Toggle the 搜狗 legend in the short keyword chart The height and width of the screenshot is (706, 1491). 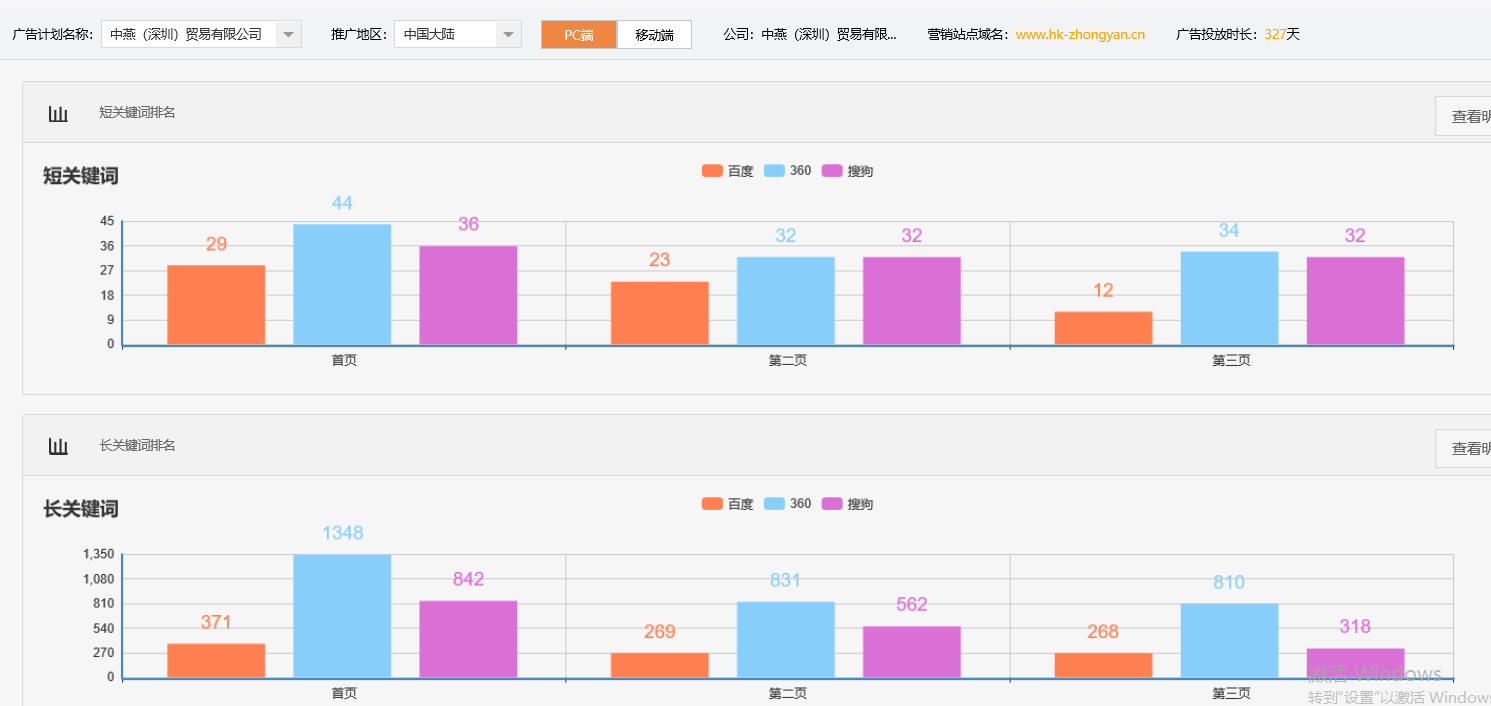(848, 170)
